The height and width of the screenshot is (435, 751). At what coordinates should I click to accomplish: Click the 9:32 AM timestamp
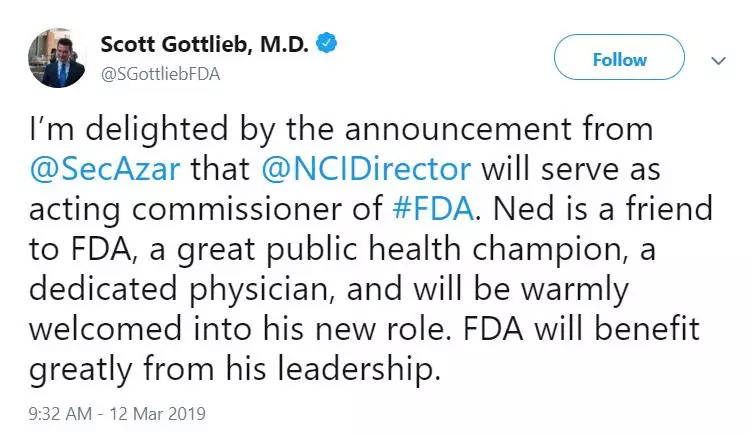60,412
